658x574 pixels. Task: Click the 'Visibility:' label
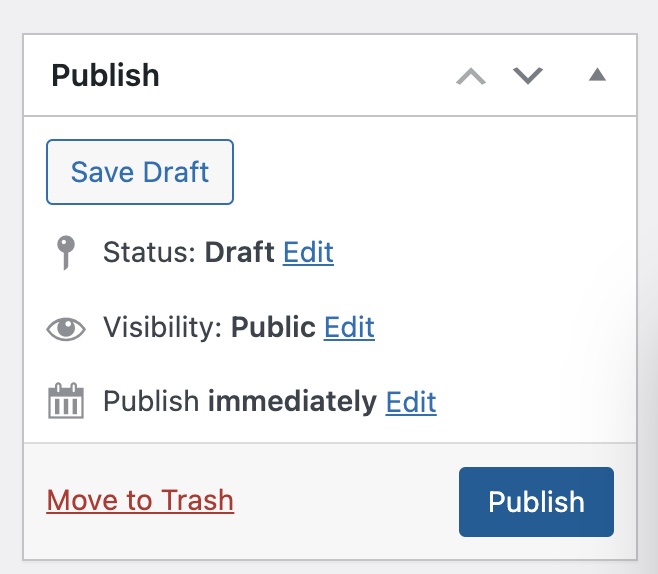coord(163,327)
